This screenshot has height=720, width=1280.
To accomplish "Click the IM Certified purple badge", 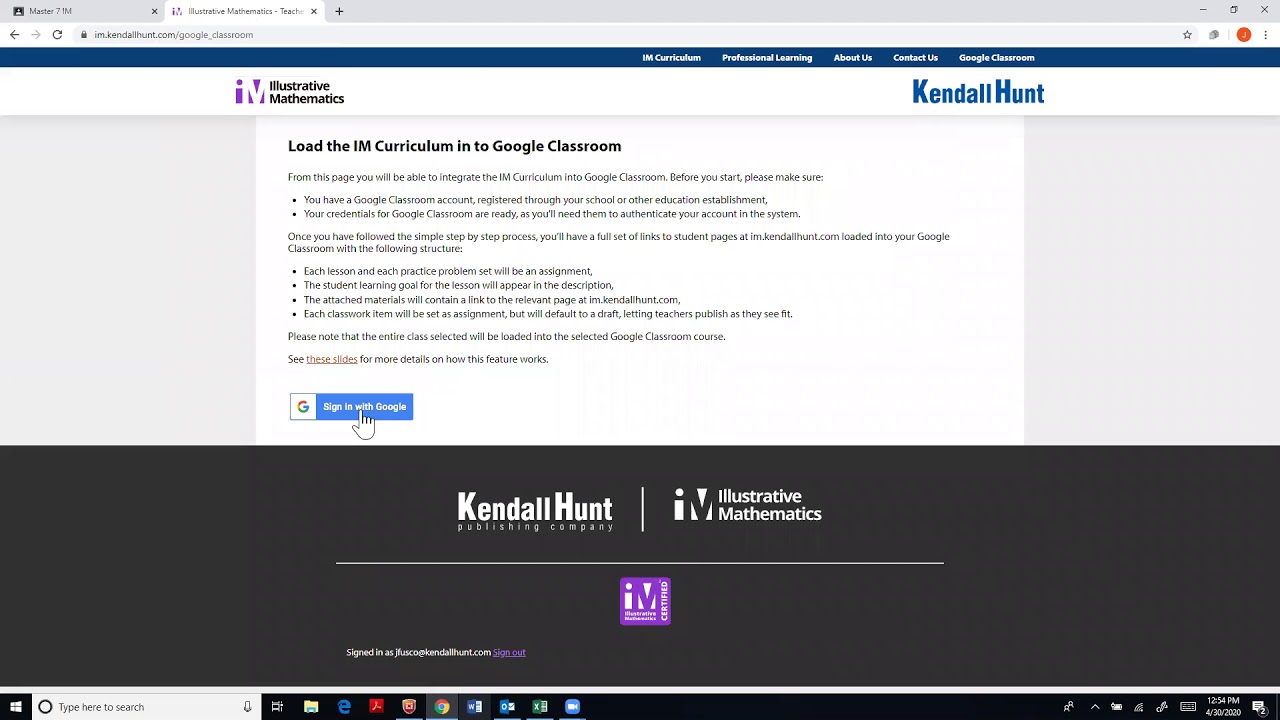I will [645, 601].
